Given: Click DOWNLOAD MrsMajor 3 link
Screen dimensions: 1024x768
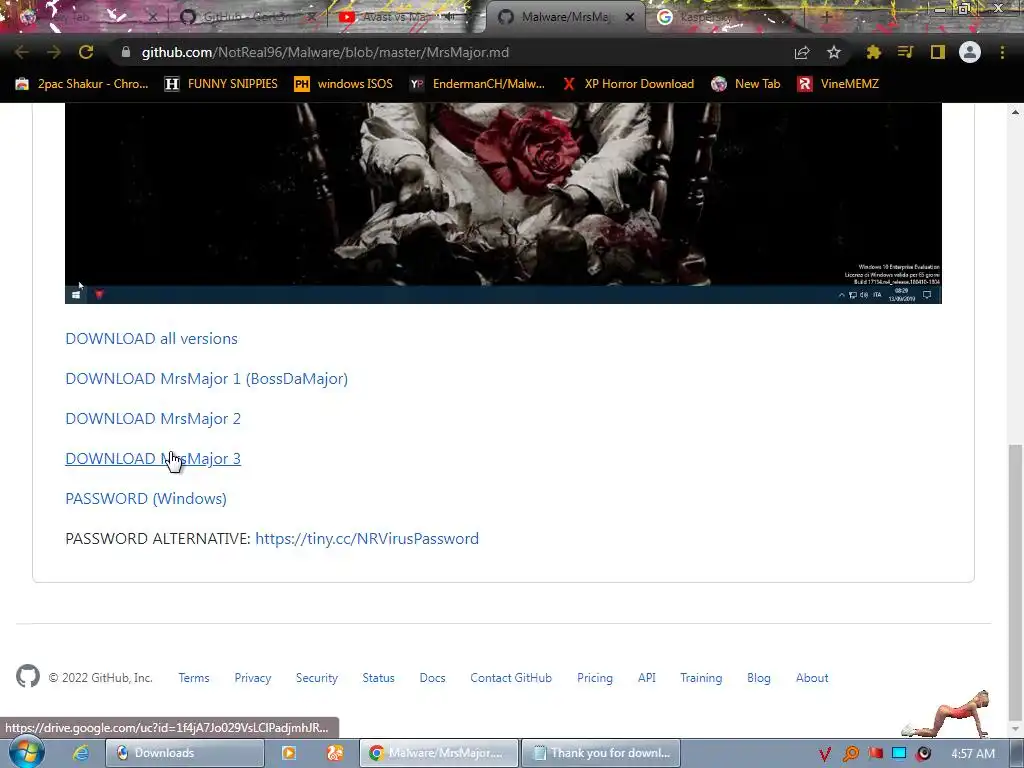Looking at the screenshot, I should 153,458.
